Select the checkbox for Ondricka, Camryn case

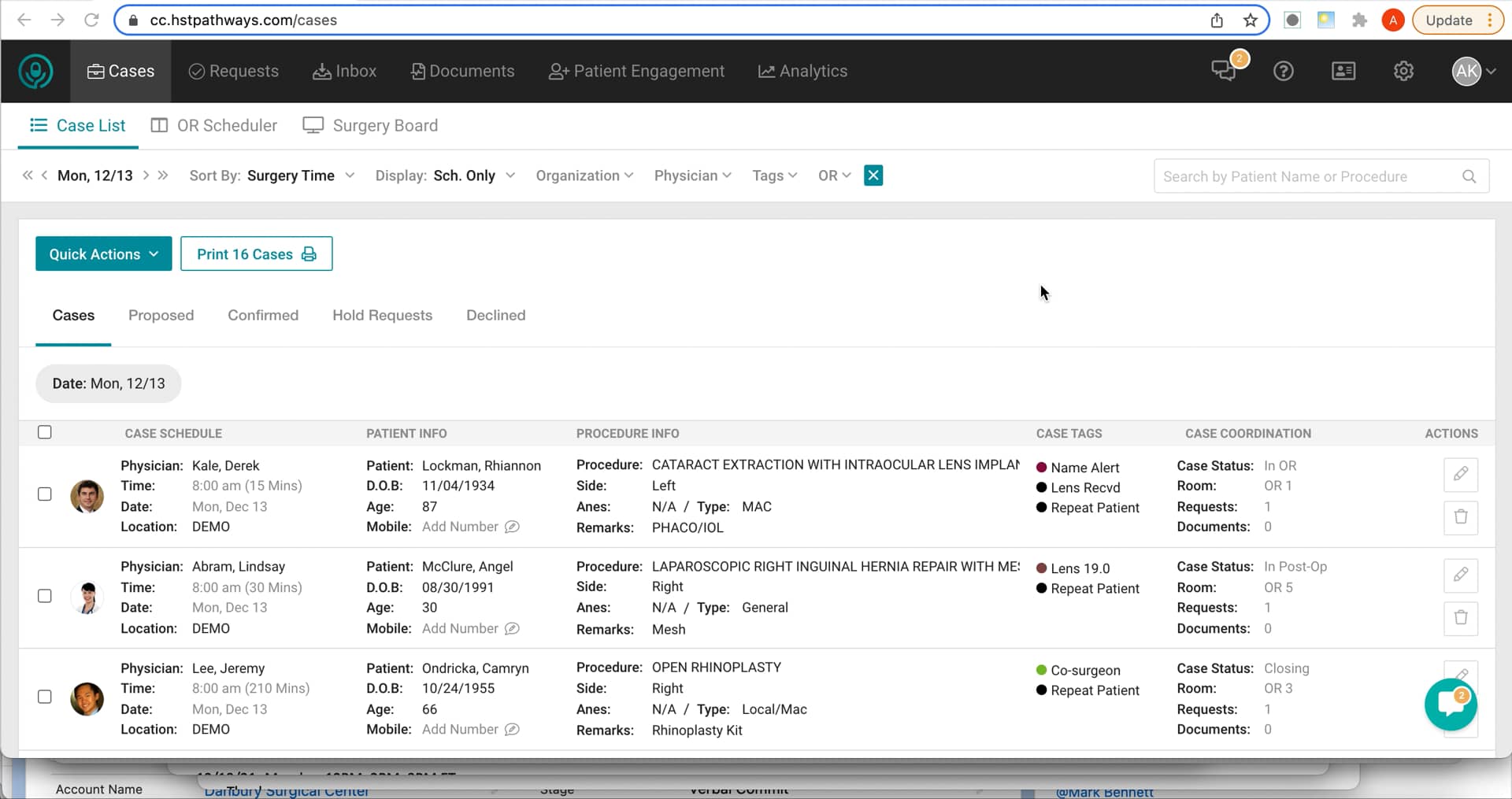pyautogui.click(x=45, y=697)
